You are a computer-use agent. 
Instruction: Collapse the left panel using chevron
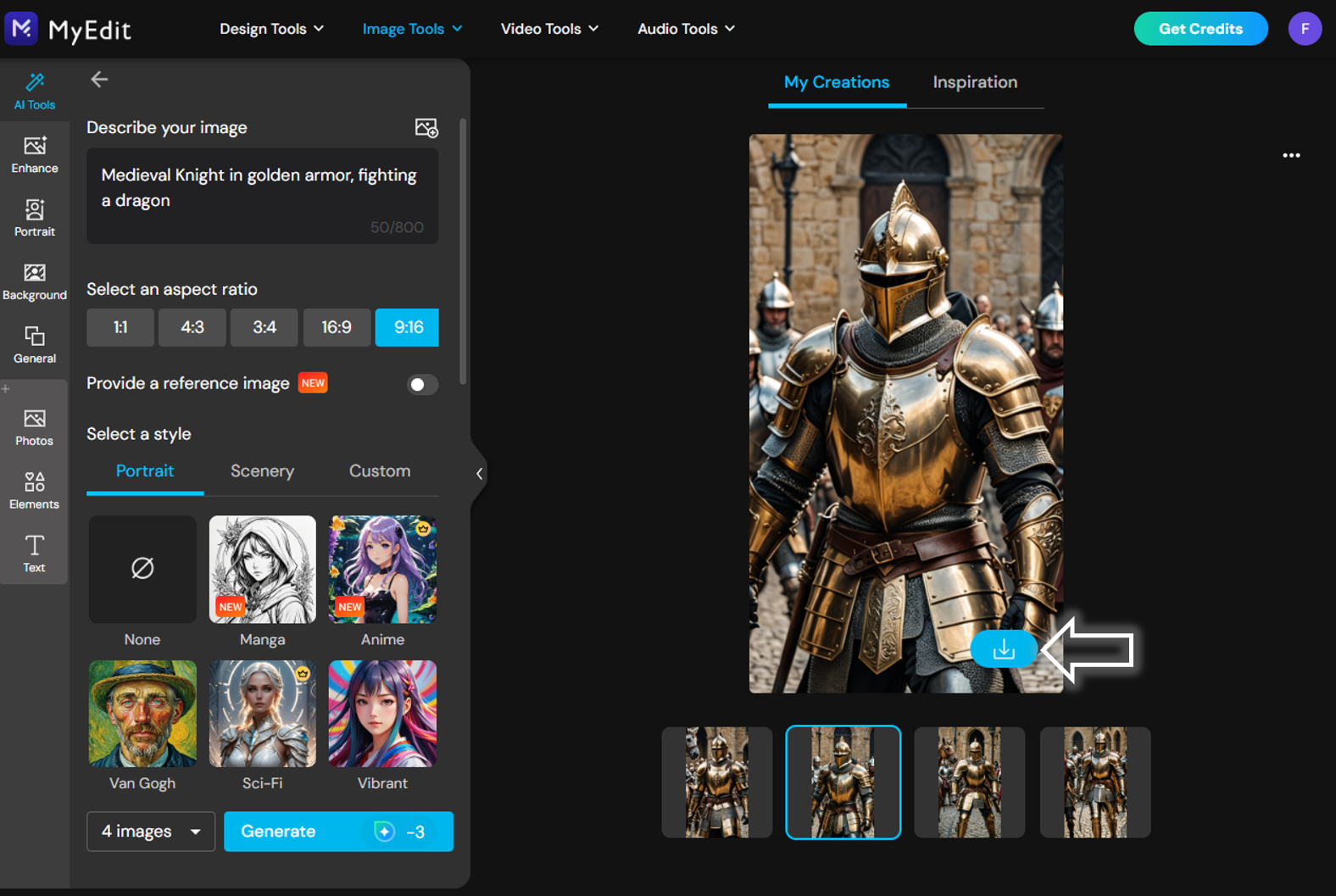pyautogui.click(x=479, y=474)
